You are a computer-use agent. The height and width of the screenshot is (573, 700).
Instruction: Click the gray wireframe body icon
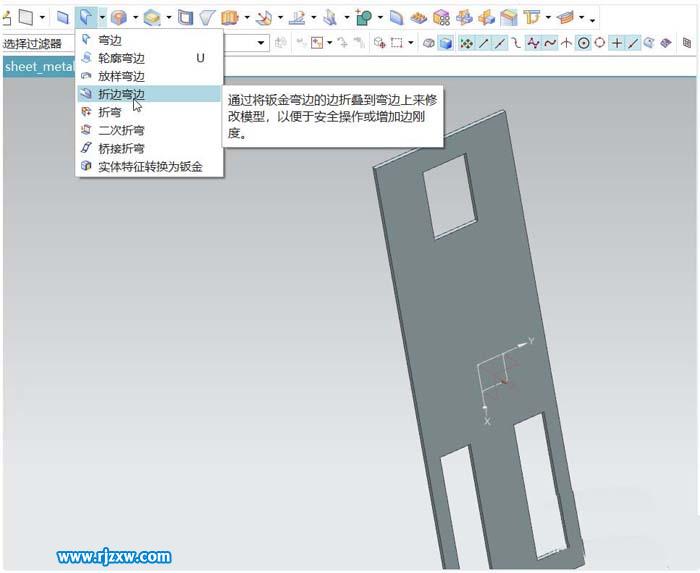(429, 43)
